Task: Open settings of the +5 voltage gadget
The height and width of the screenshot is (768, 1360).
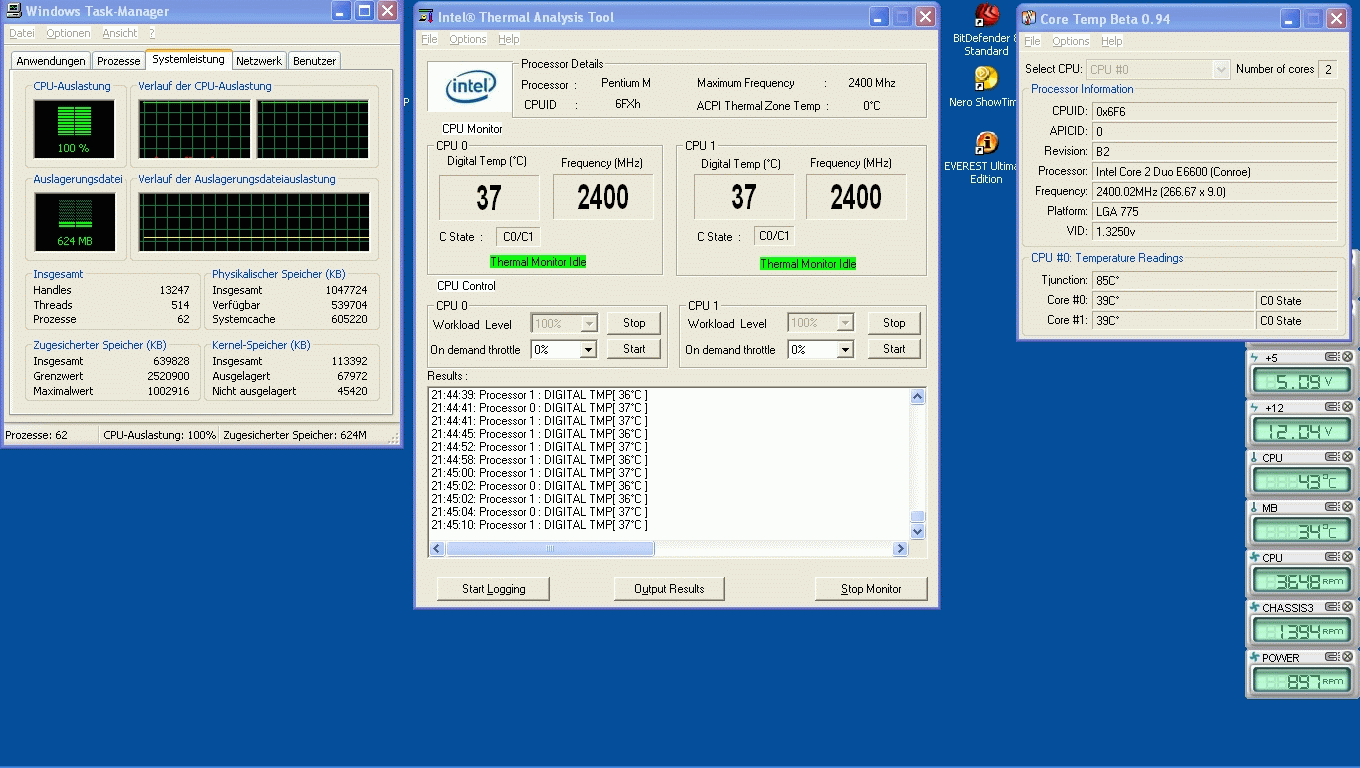Action: tap(1332, 357)
